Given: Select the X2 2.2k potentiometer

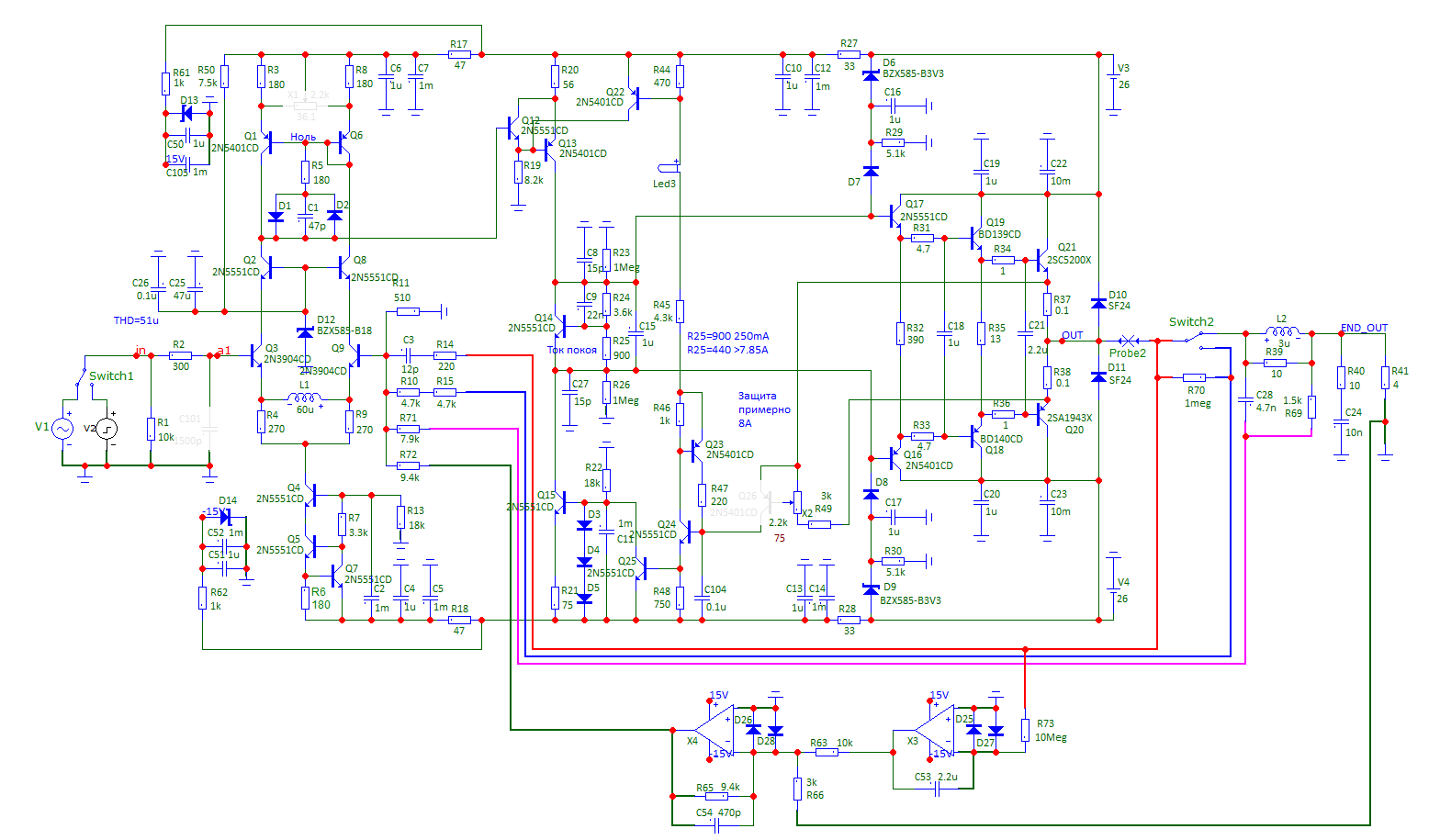Looking at the screenshot, I should click(x=795, y=502).
